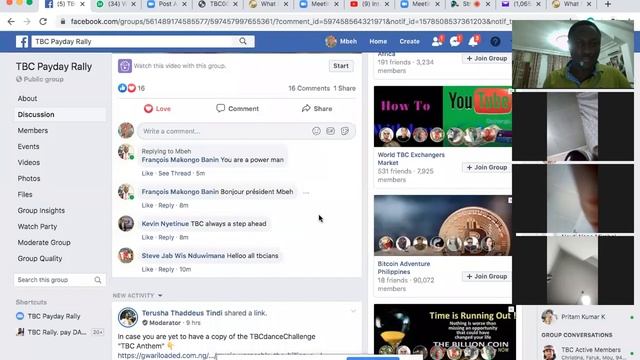The image size is (640, 360).
Task: Open friend requests icon
Action: [x=437, y=41]
